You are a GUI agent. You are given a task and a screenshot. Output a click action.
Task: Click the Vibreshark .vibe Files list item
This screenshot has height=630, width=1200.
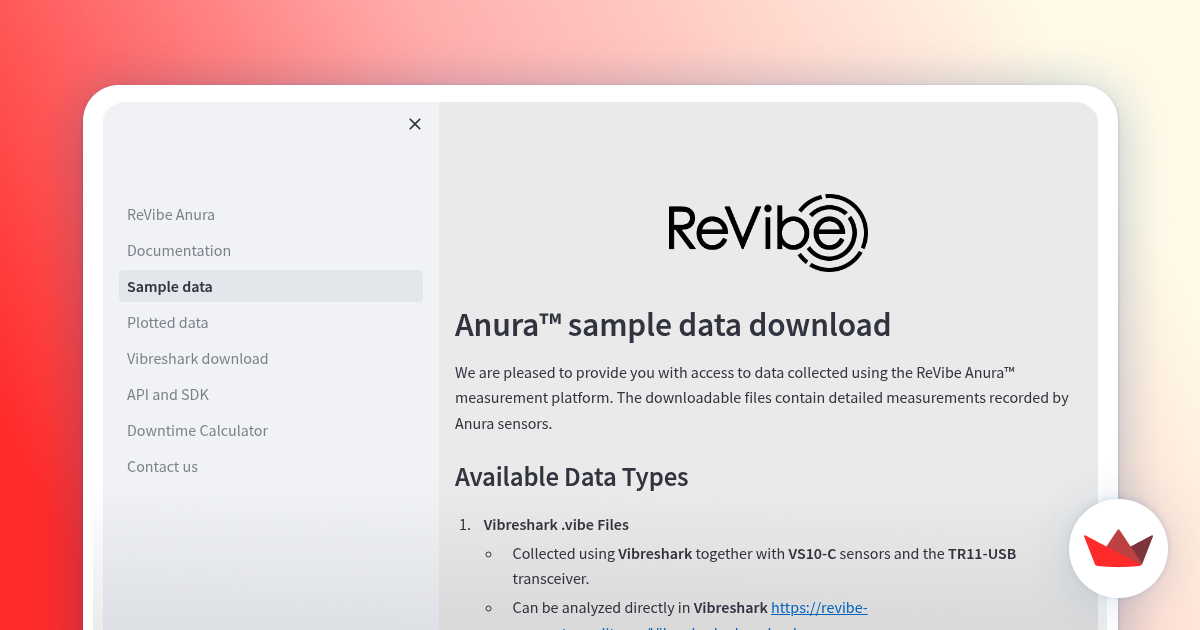(556, 525)
